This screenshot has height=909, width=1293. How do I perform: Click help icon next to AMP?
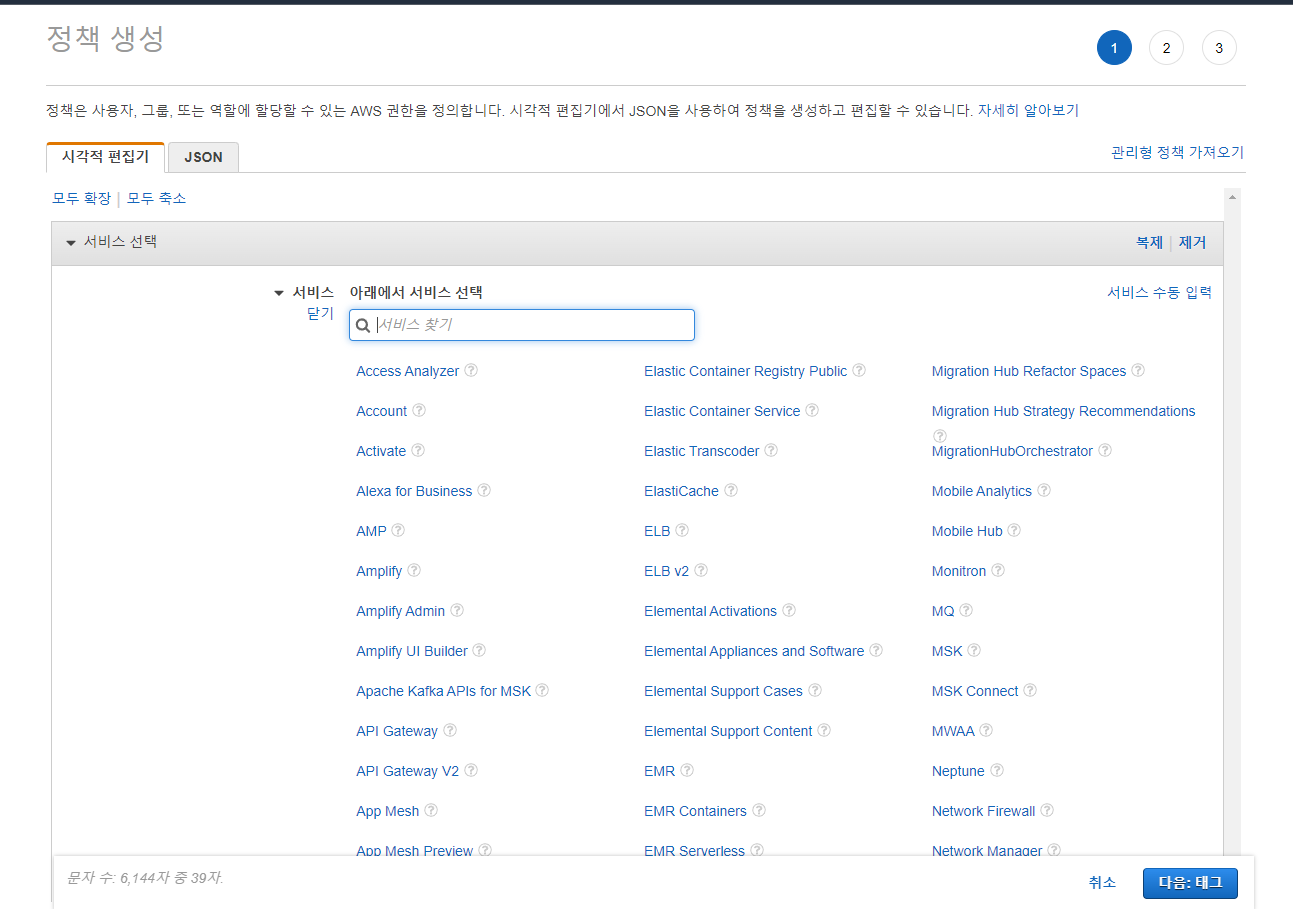(x=398, y=530)
